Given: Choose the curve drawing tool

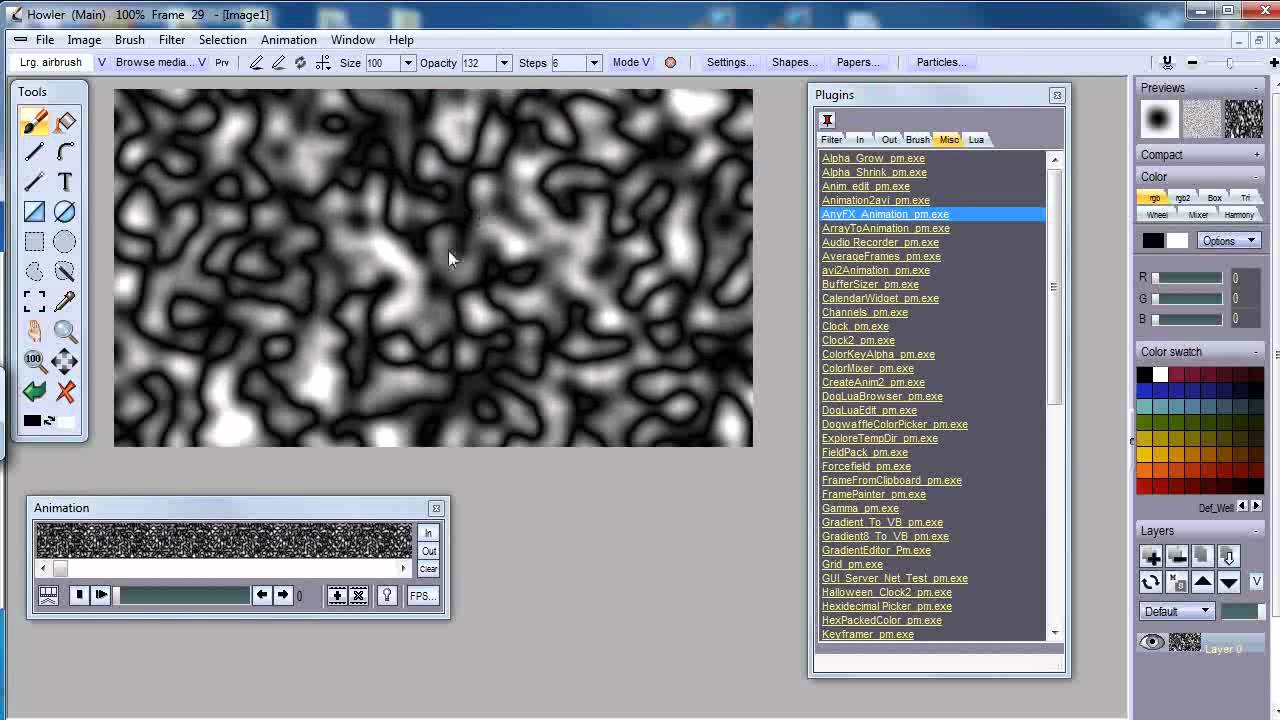Looking at the screenshot, I should coord(65,152).
